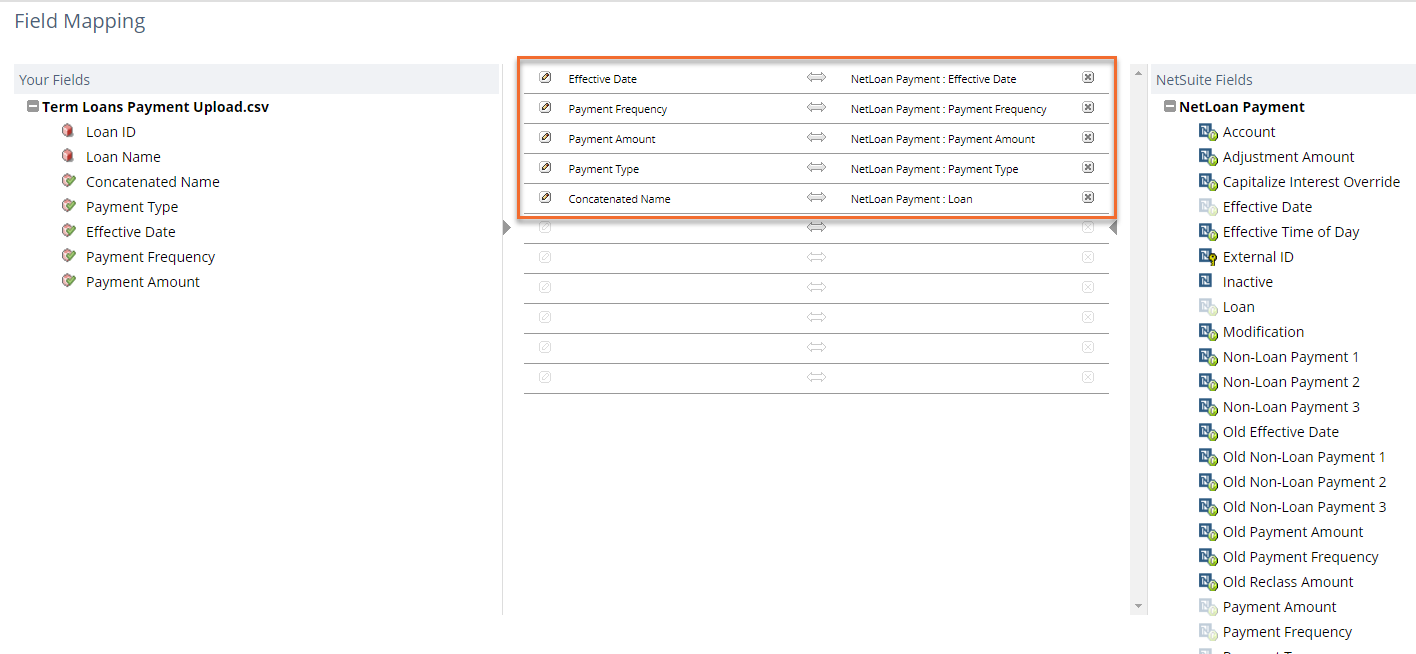
Task: Select Inactive field in NetSuite list
Action: (1247, 282)
